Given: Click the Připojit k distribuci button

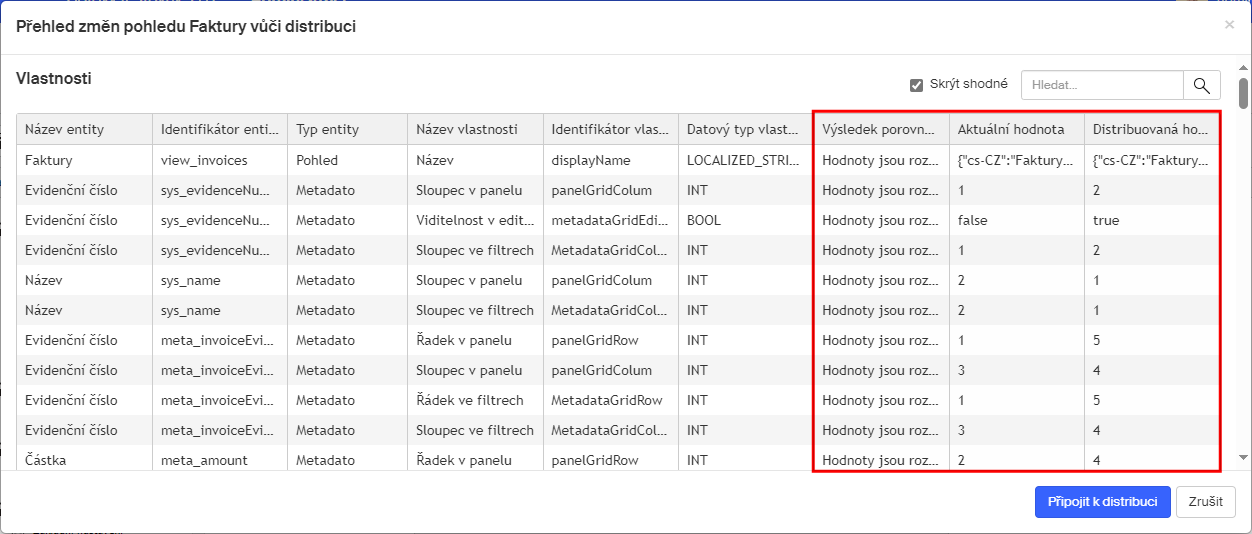Looking at the screenshot, I should point(1102,502).
